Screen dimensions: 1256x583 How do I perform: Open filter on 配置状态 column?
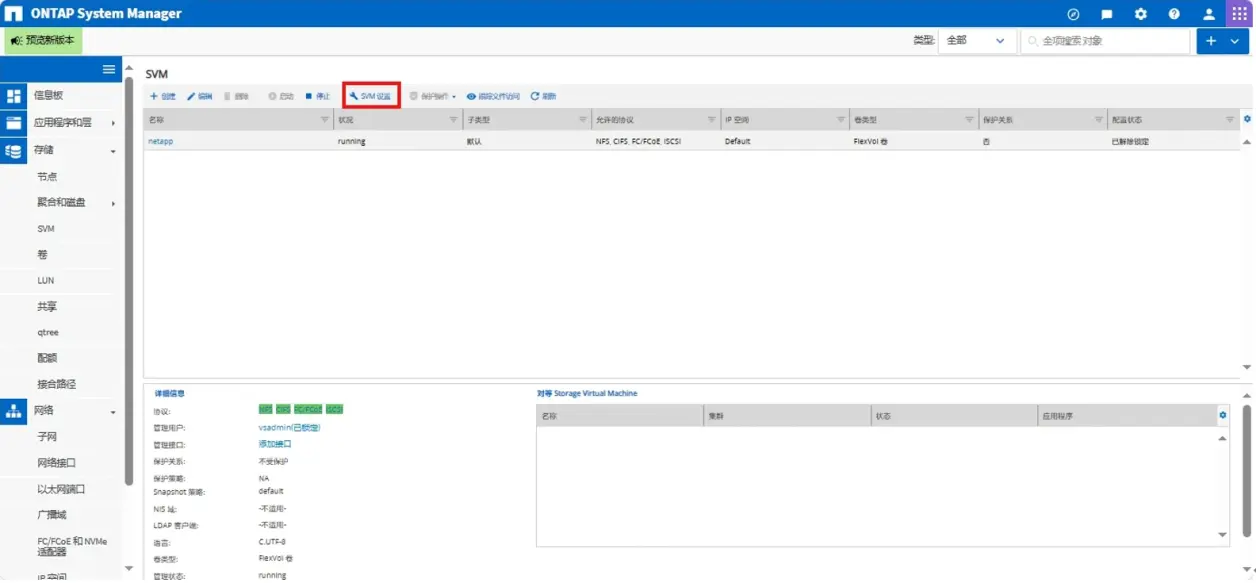(x=1230, y=119)
